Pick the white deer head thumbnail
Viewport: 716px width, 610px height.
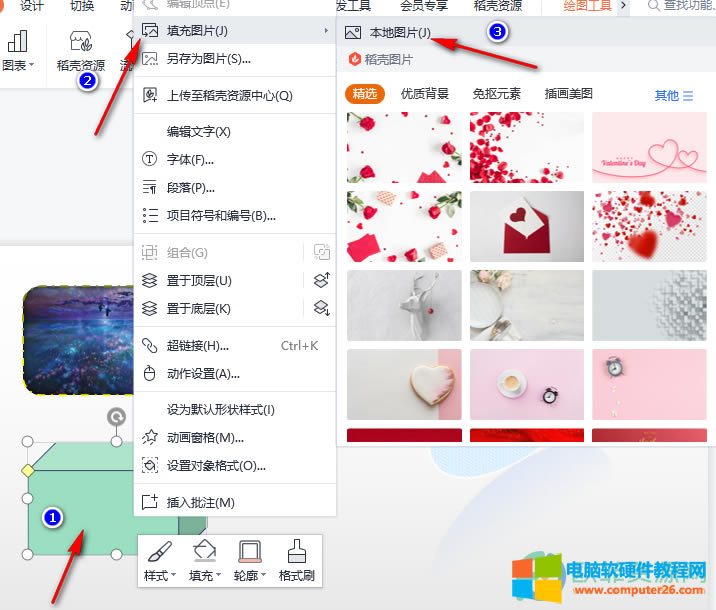point(404,305)
